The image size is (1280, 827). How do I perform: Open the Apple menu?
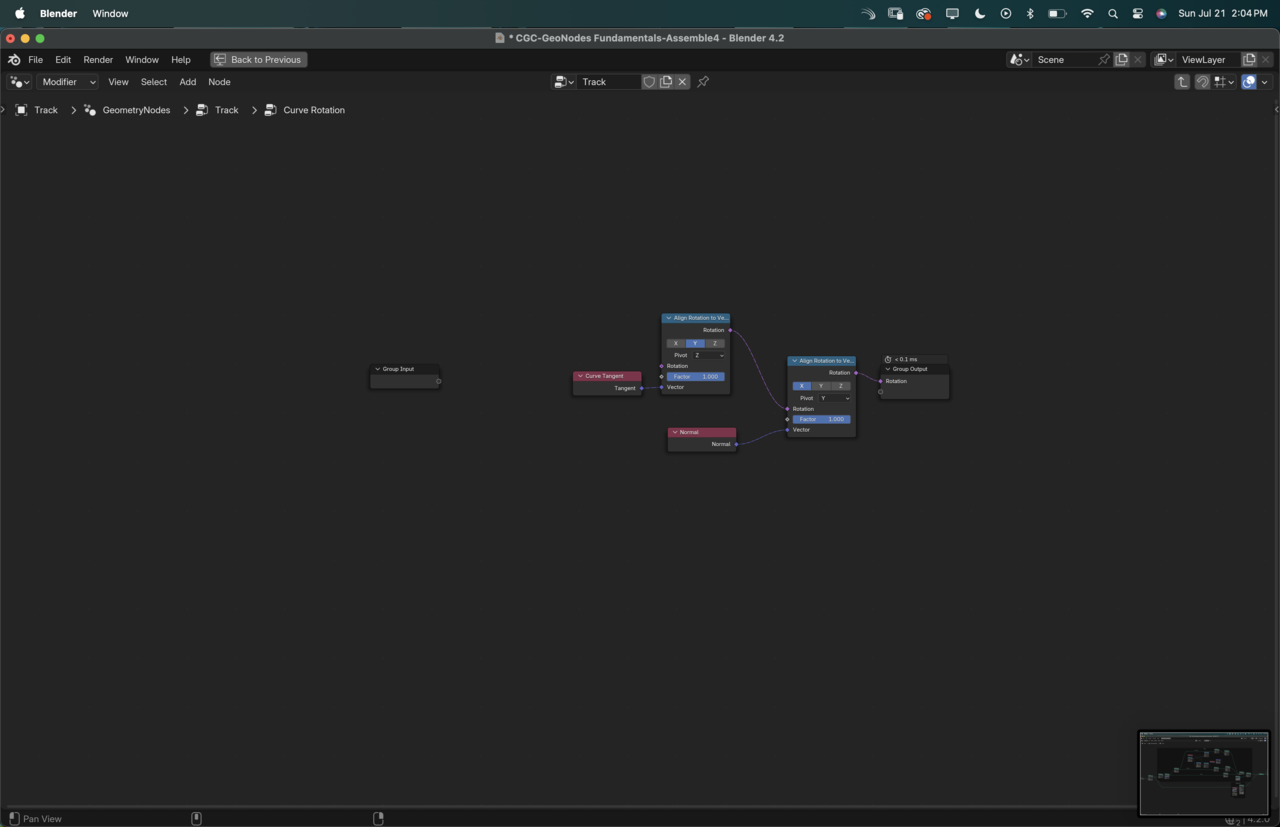[x=20, y=14]
